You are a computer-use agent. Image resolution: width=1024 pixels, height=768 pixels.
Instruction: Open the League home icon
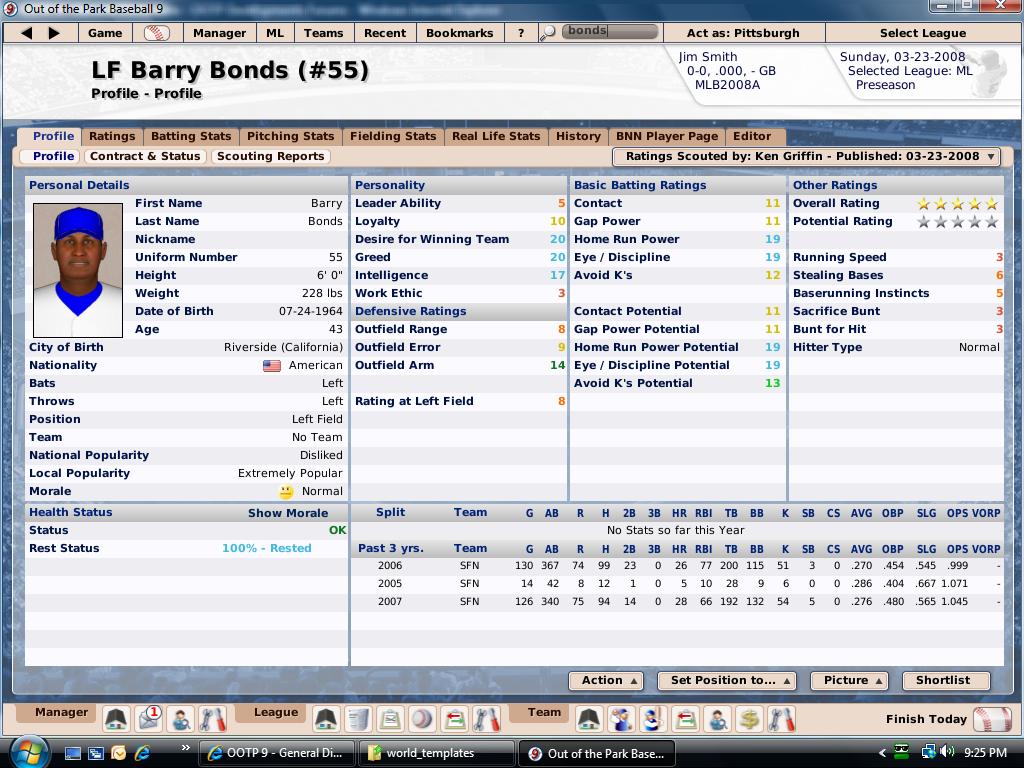pyautogui.click(x=325, y=719)
